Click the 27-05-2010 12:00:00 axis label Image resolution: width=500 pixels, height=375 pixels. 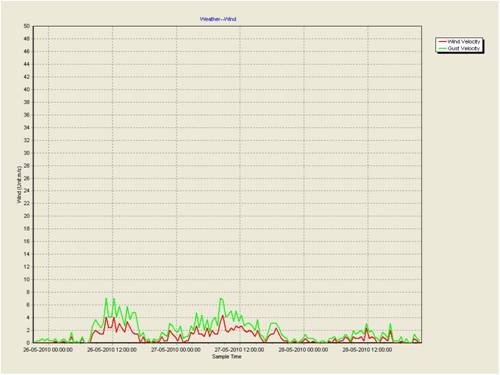coord(239,350)
